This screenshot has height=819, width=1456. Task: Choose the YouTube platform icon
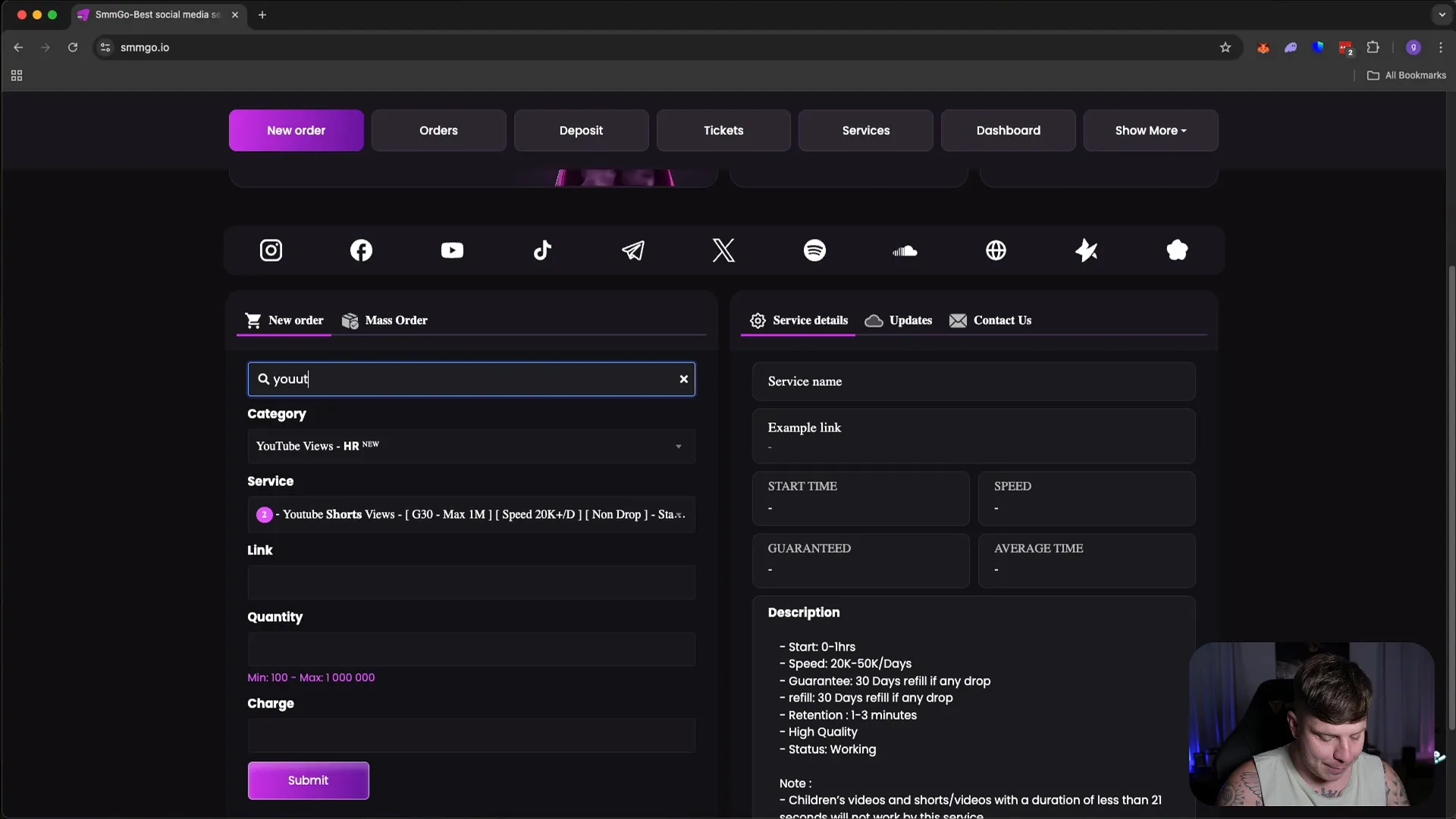click(x=452, y=250)
